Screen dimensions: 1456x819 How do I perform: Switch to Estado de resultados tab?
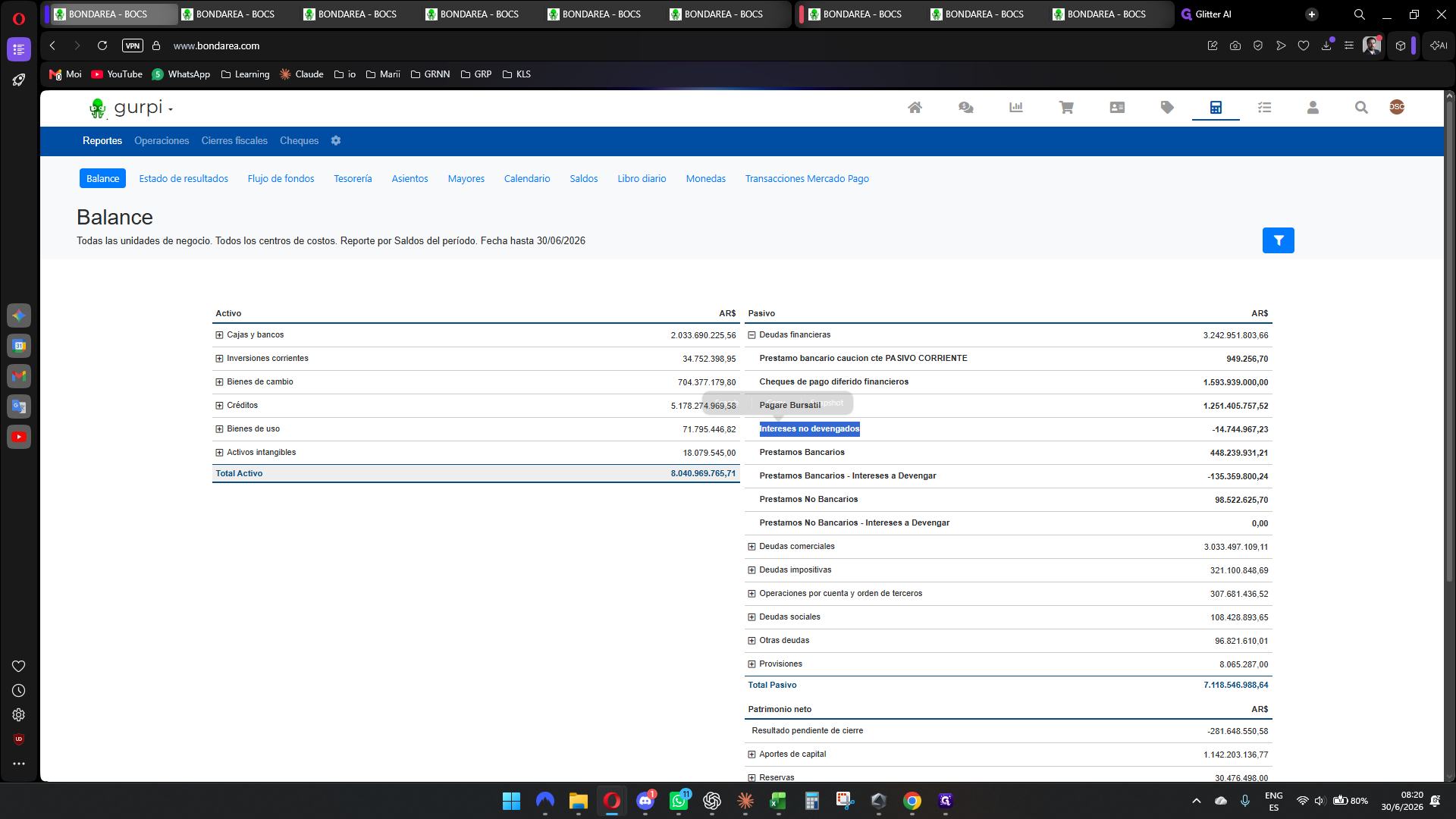(184, 179)
